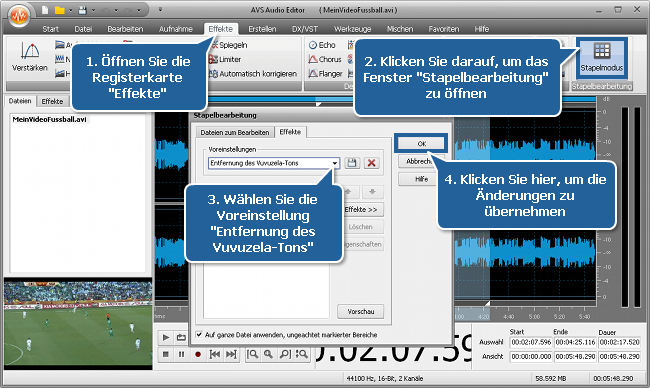Click the Auswahl Ende time field
The image size is (650, 388).
tap(575, 342)
